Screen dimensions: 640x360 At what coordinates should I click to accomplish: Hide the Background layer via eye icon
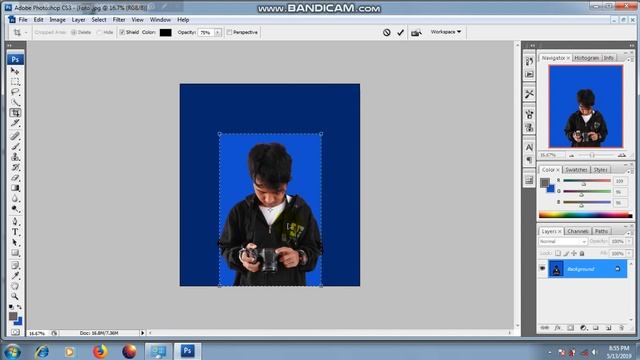[542, 269]
